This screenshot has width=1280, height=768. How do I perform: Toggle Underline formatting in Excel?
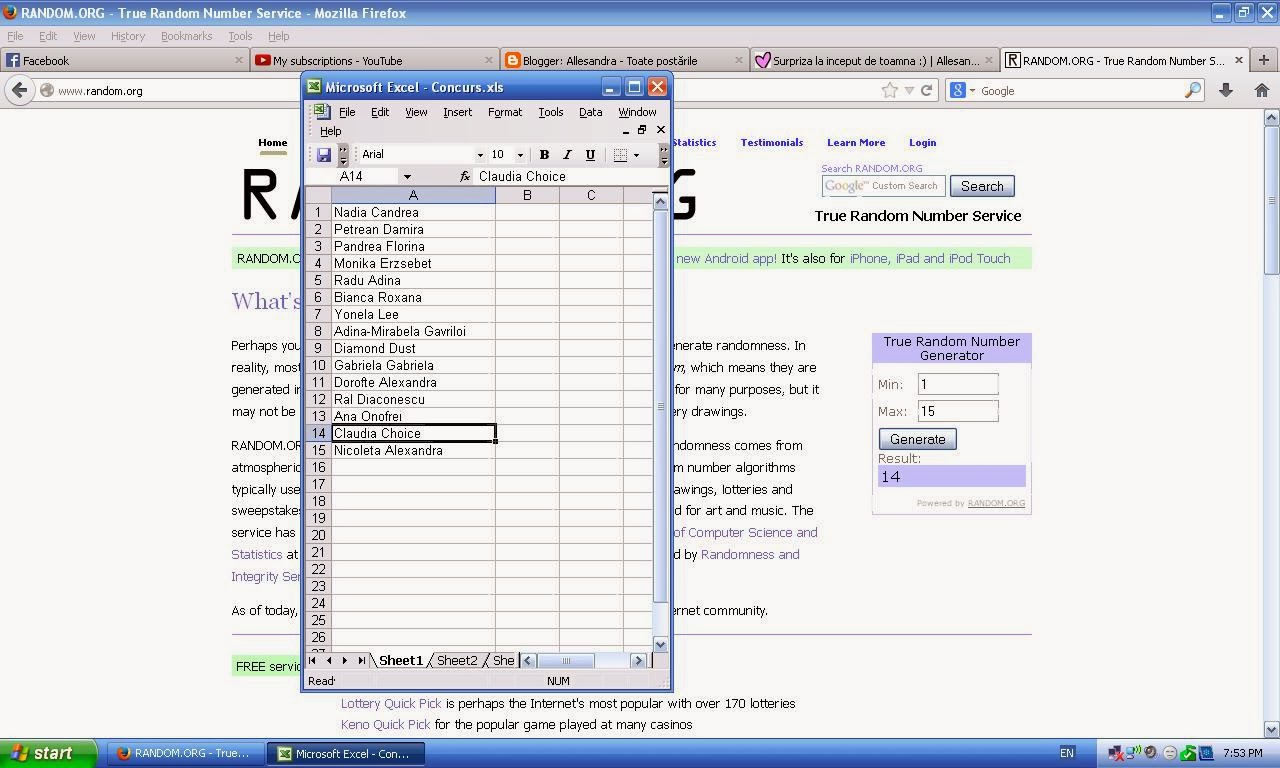pos(590,155)
